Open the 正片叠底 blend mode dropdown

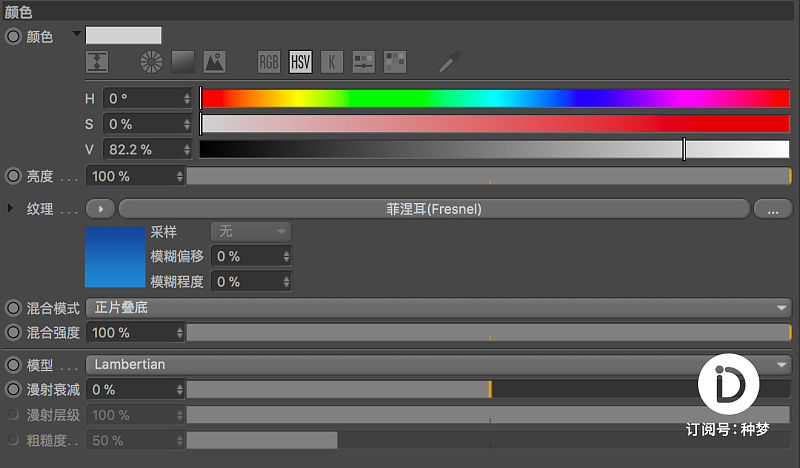[x=439, y=308]
